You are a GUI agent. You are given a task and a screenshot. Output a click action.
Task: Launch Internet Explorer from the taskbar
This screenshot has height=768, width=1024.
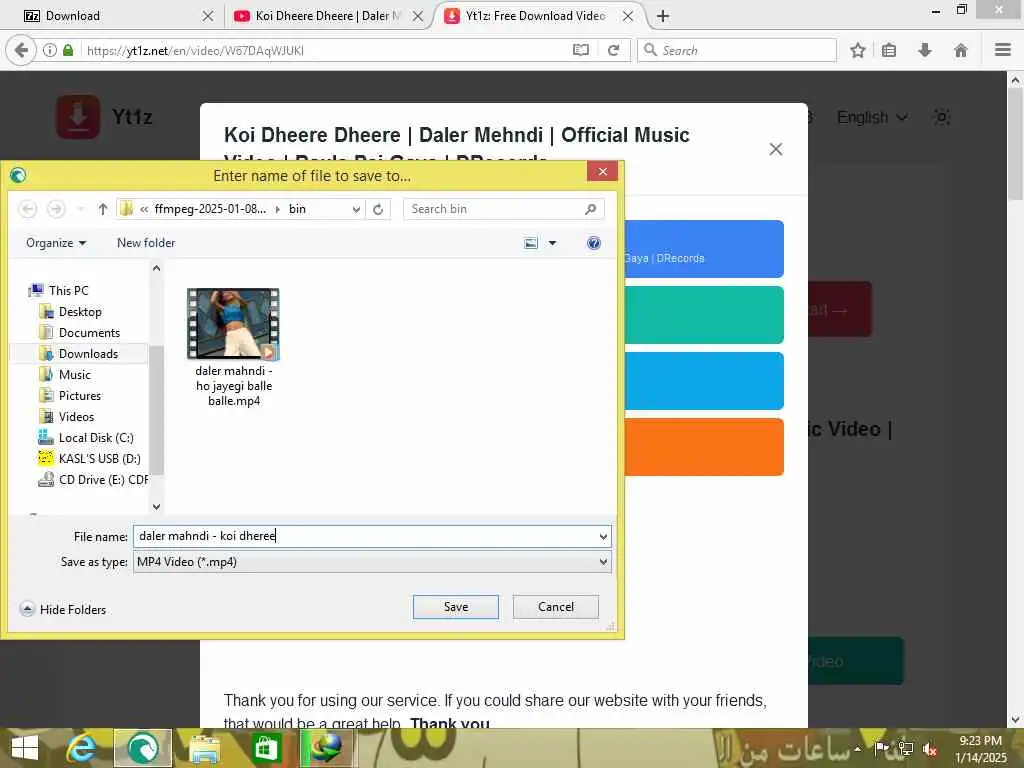tap(81, 748)
